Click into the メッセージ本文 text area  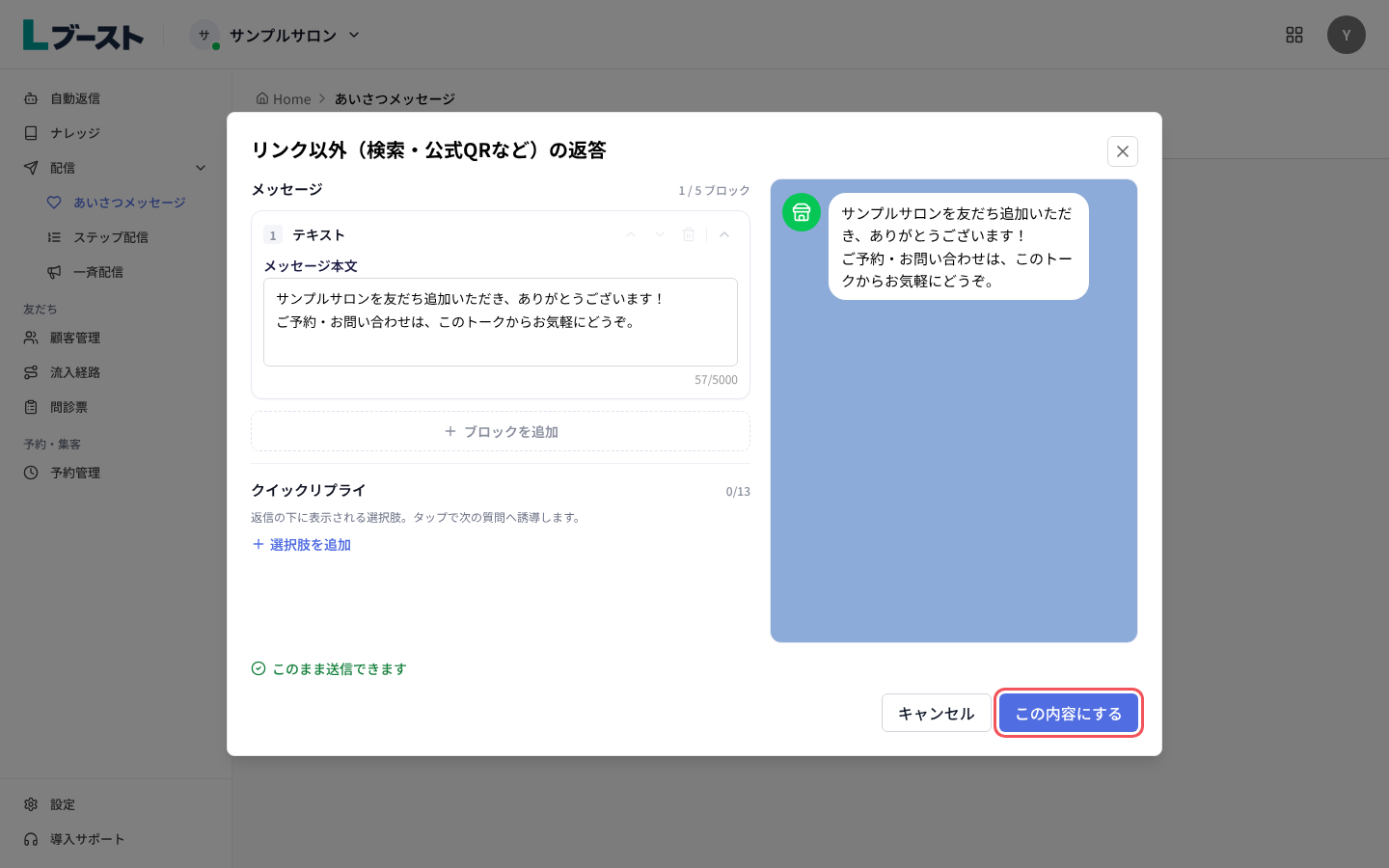tap(501, 322)
